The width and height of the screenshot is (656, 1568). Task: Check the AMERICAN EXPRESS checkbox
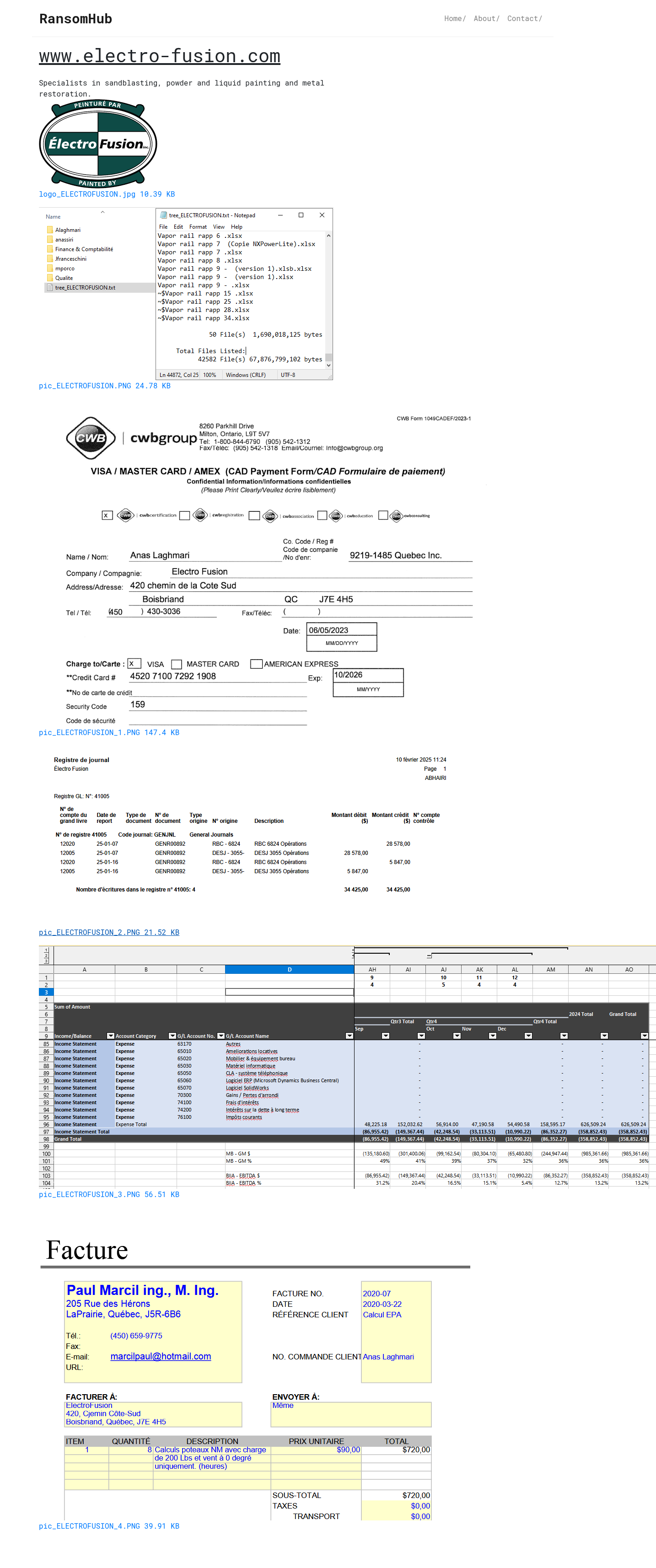coord(256,664)
